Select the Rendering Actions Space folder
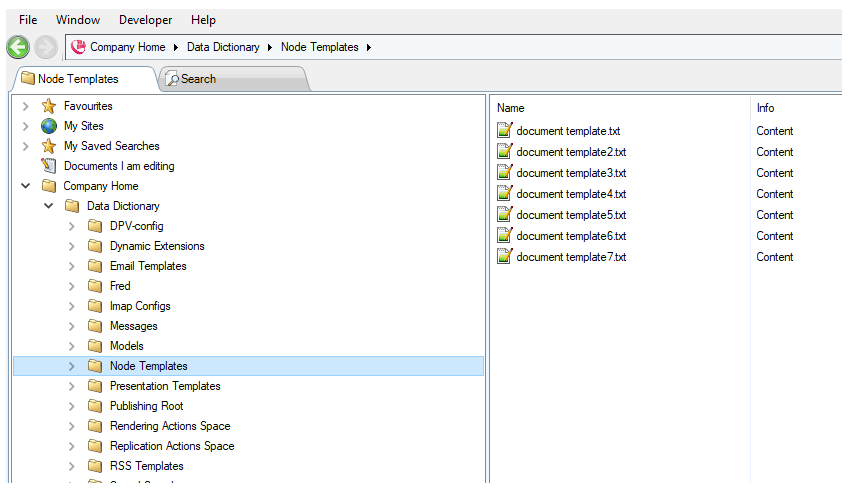Image resolution: width=853 pixels, height=495 pixels. pyautogui.click(x=170, y=426)
